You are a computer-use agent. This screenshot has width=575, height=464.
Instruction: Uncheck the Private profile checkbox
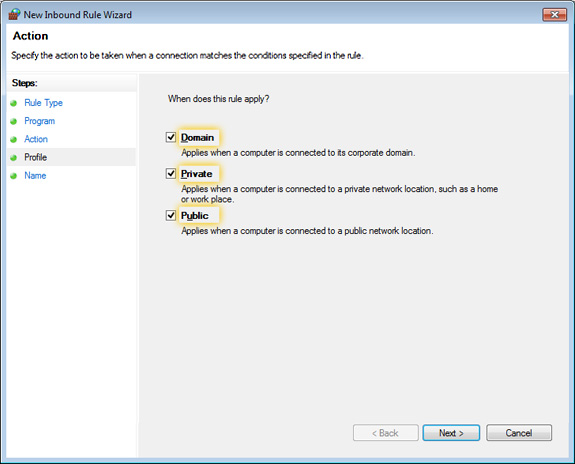point(171,173)
